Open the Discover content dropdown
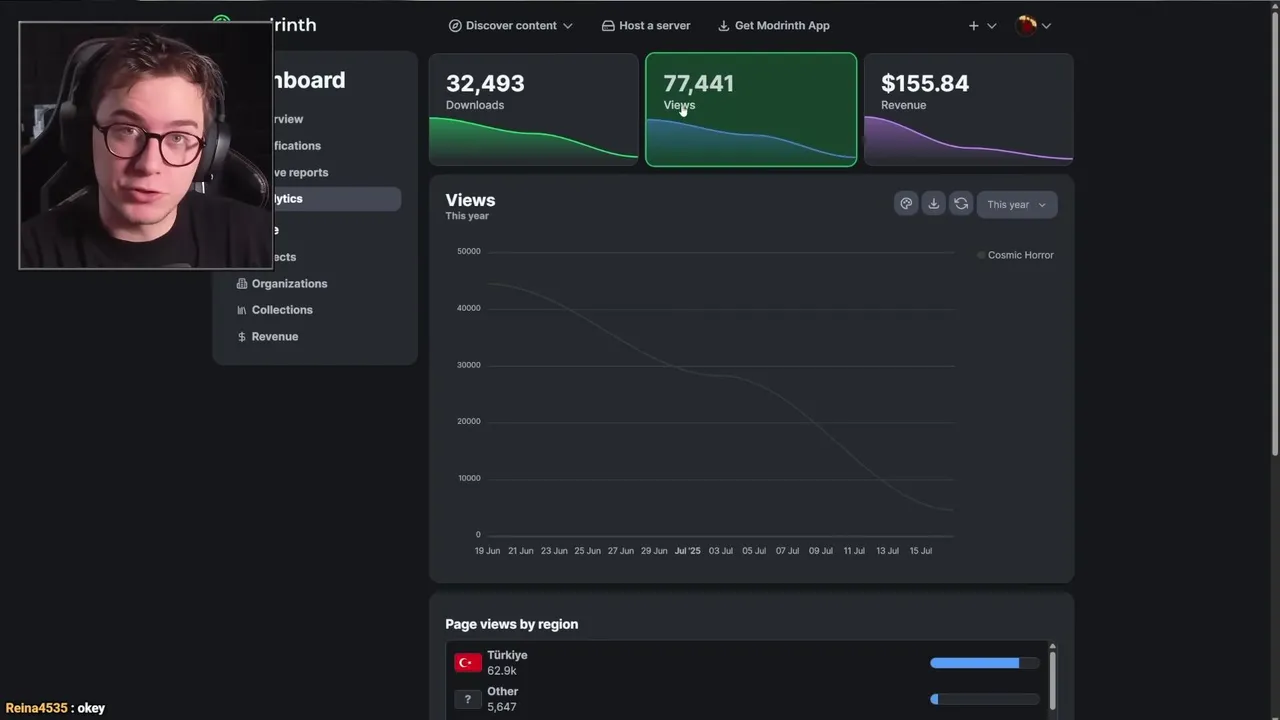This screenshot has height=720, width=1280. pos(510,26)
